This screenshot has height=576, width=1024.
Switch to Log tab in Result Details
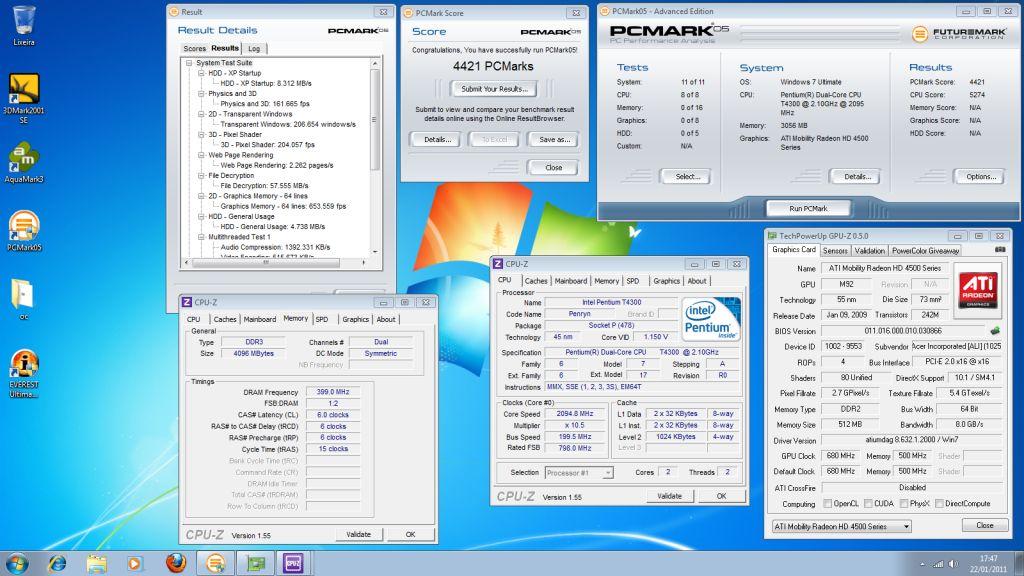coord(254,48)
